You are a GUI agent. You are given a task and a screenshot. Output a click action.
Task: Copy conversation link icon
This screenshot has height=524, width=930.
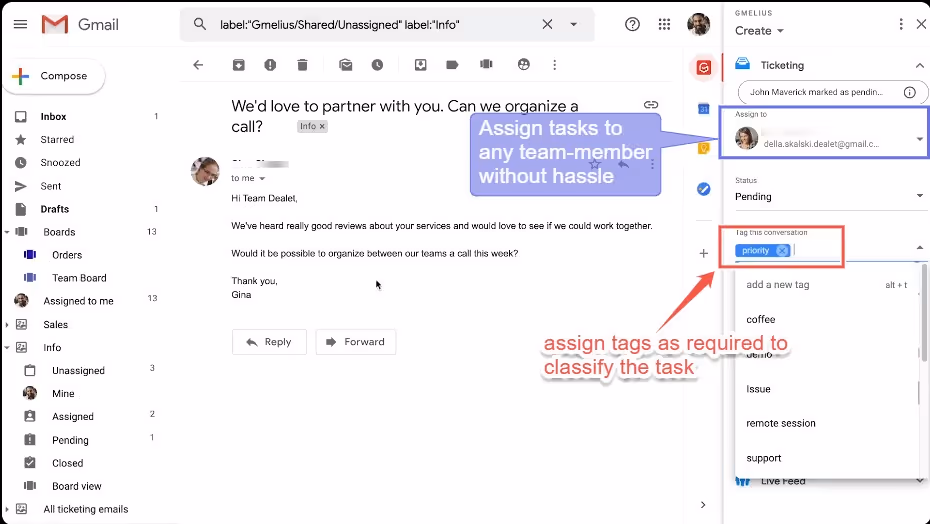pos(651,105)
